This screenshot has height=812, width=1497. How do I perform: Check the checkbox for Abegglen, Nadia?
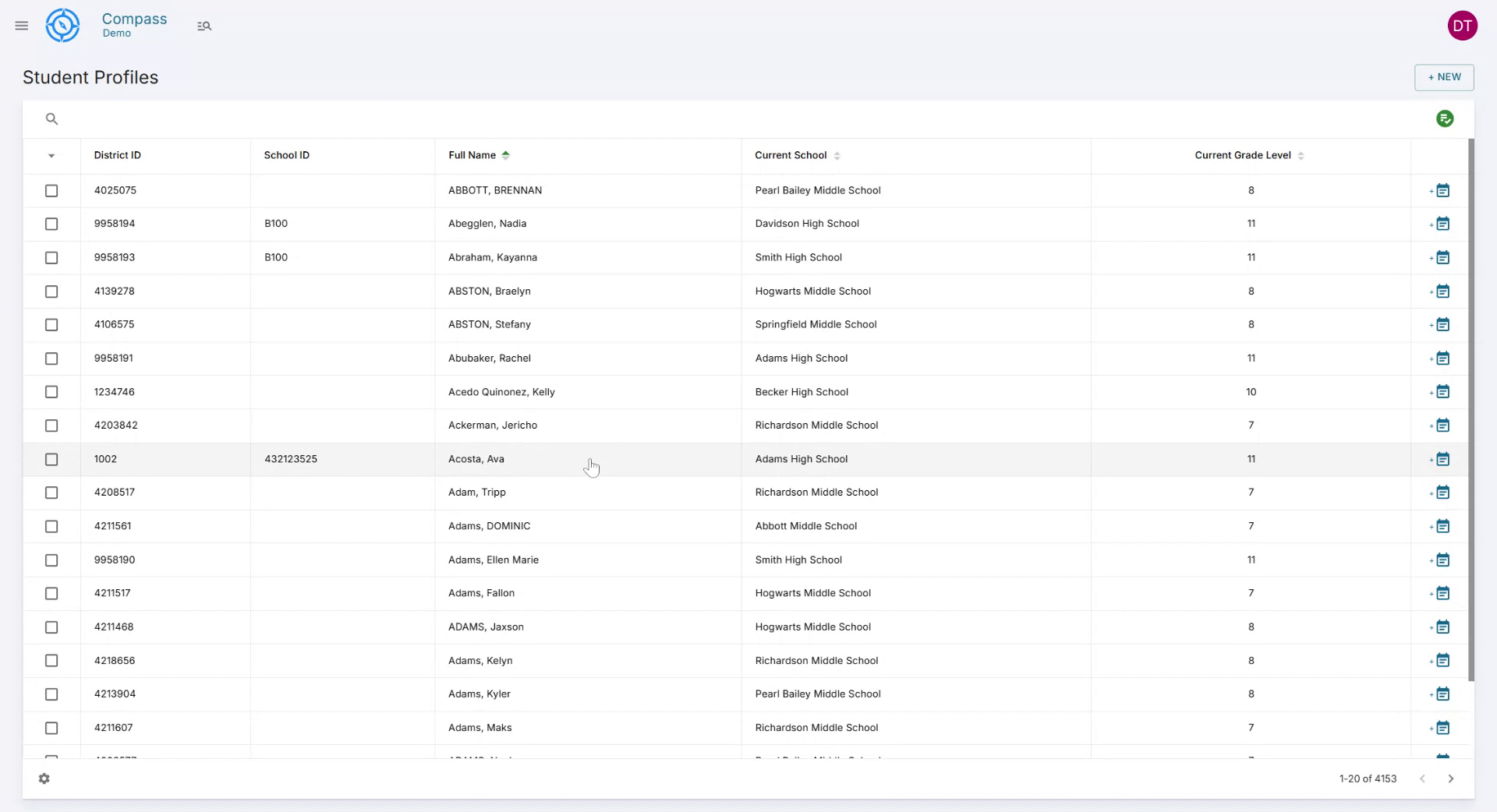pos(51,224)
